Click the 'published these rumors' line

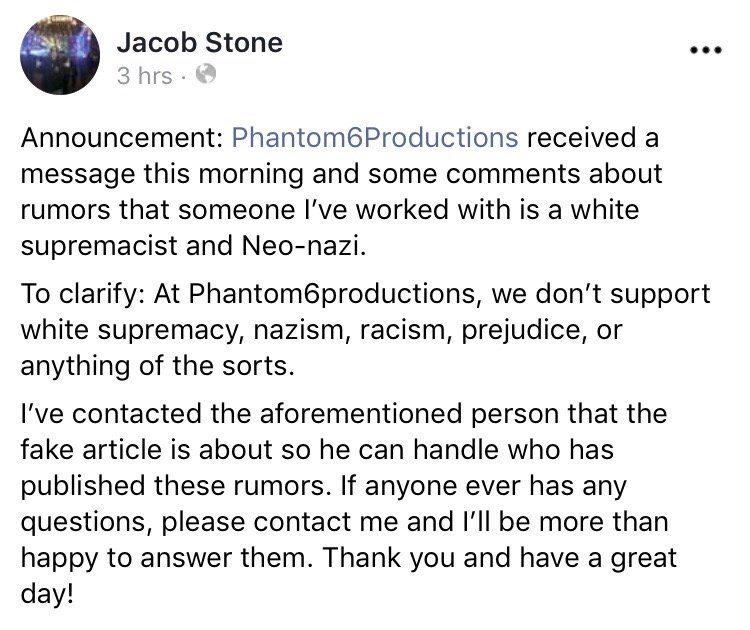click(323, 486)
